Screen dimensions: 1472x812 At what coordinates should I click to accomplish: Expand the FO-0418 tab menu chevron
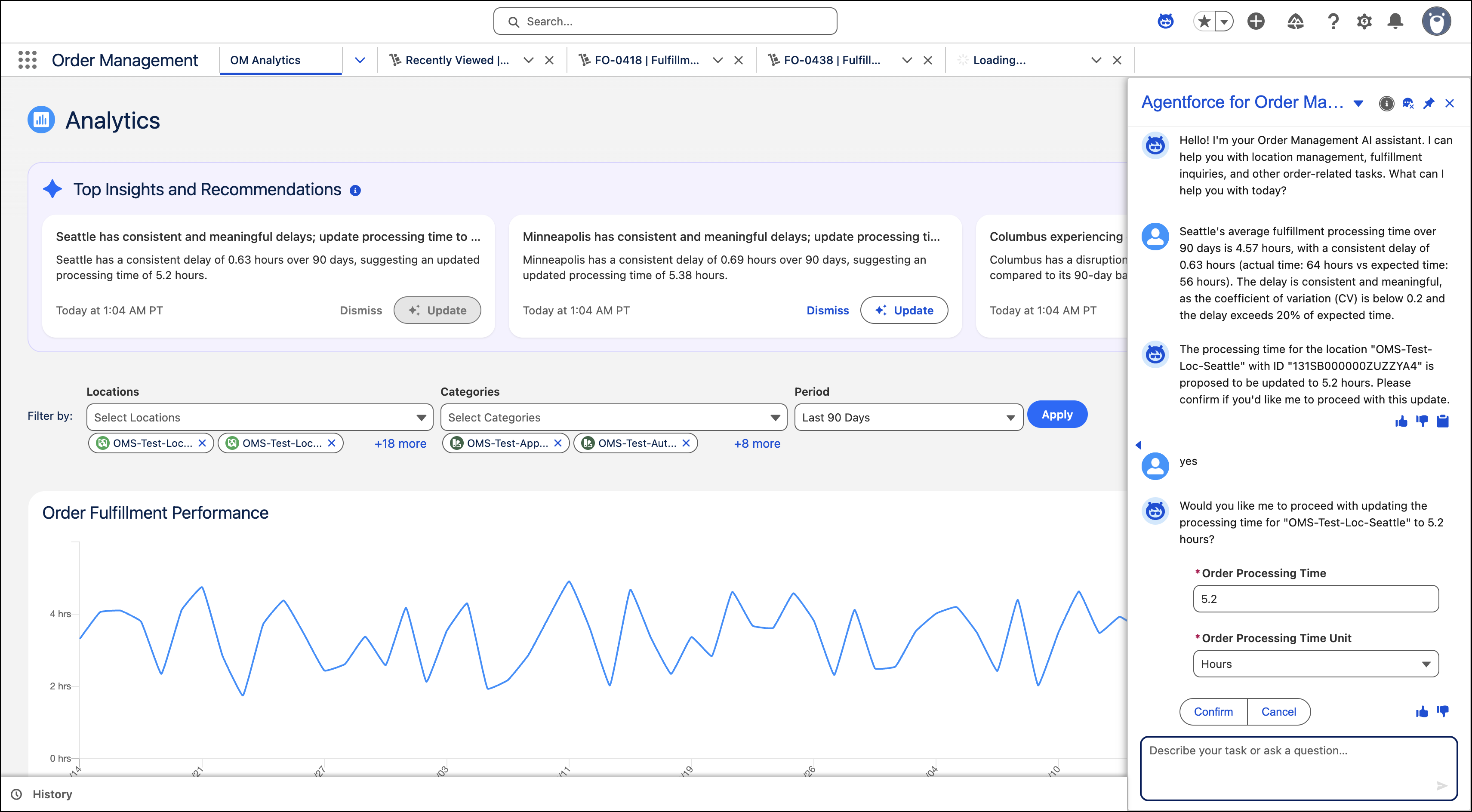point(718,60)
